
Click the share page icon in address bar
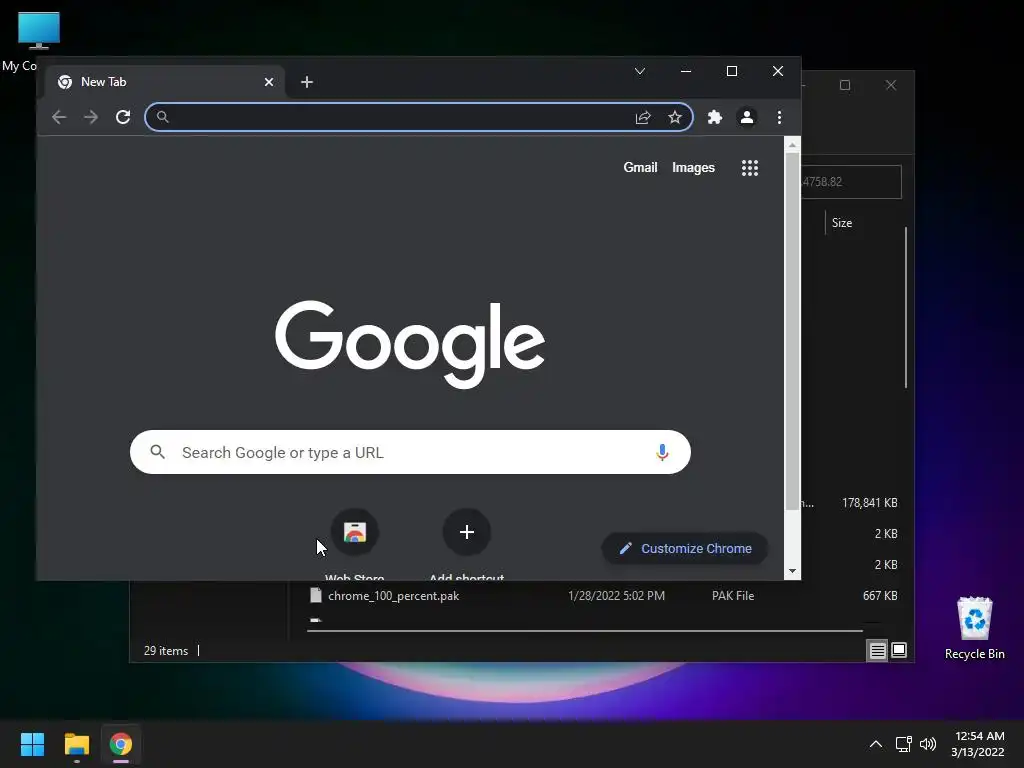tap(643, 117)
